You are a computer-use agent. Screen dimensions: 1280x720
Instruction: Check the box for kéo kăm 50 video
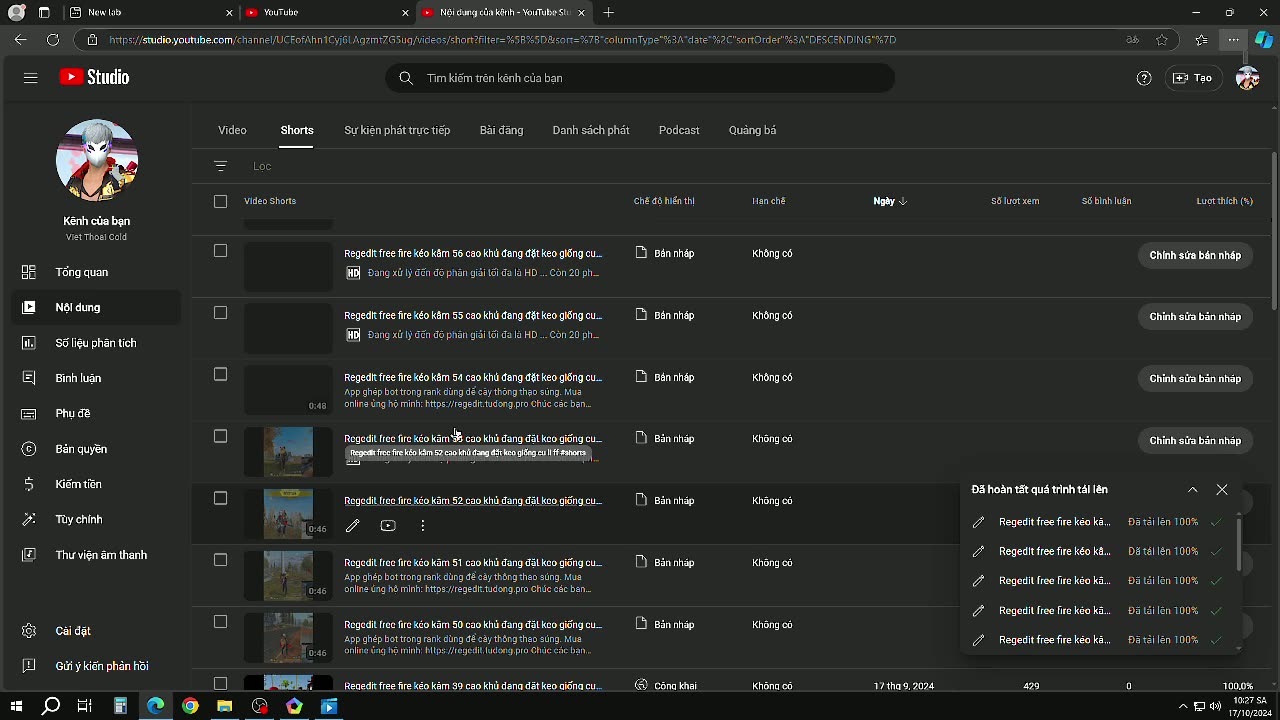click(x=221, y=622)
